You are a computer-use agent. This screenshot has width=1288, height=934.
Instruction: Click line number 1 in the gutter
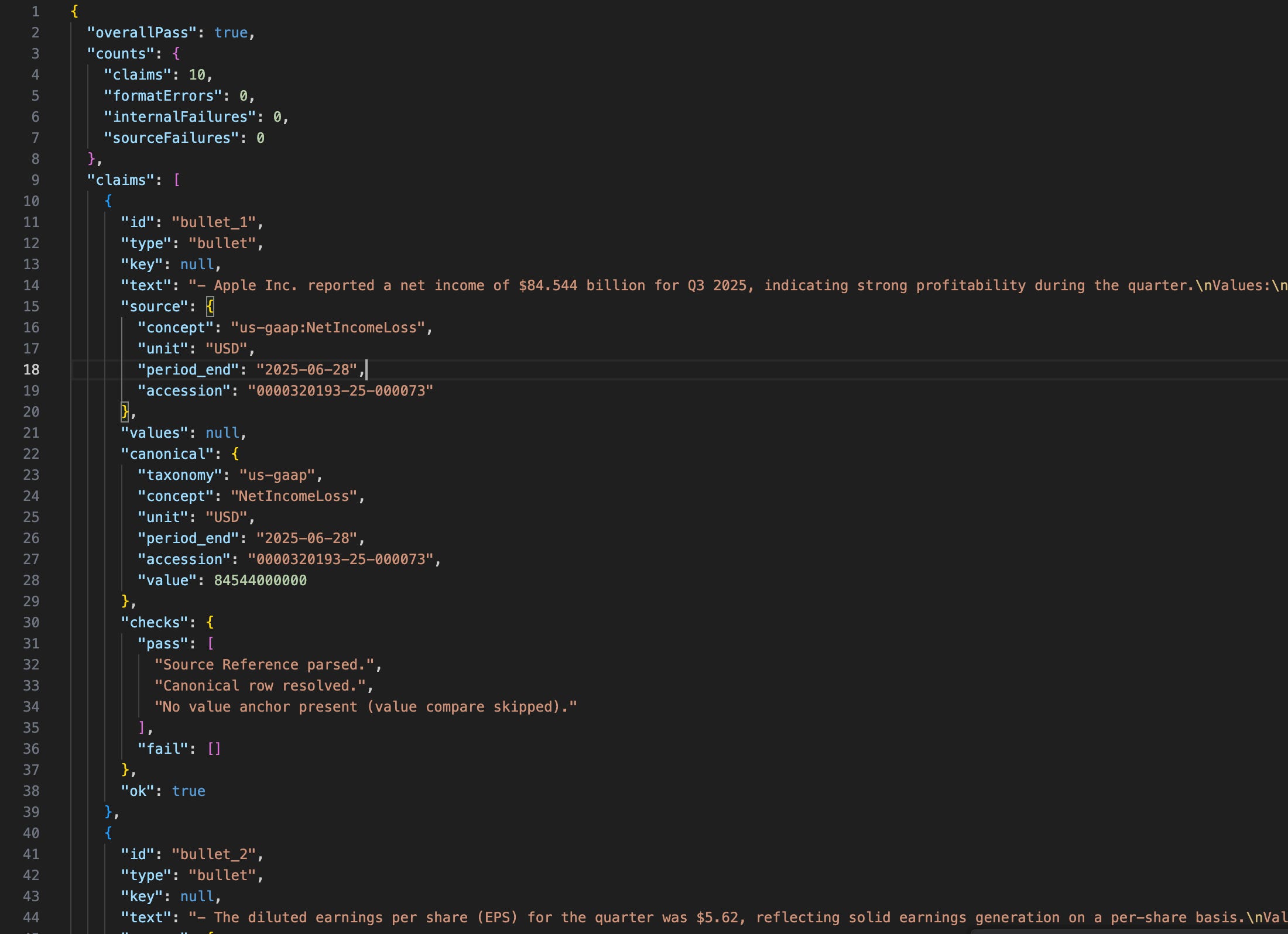[x=35, y=12]
